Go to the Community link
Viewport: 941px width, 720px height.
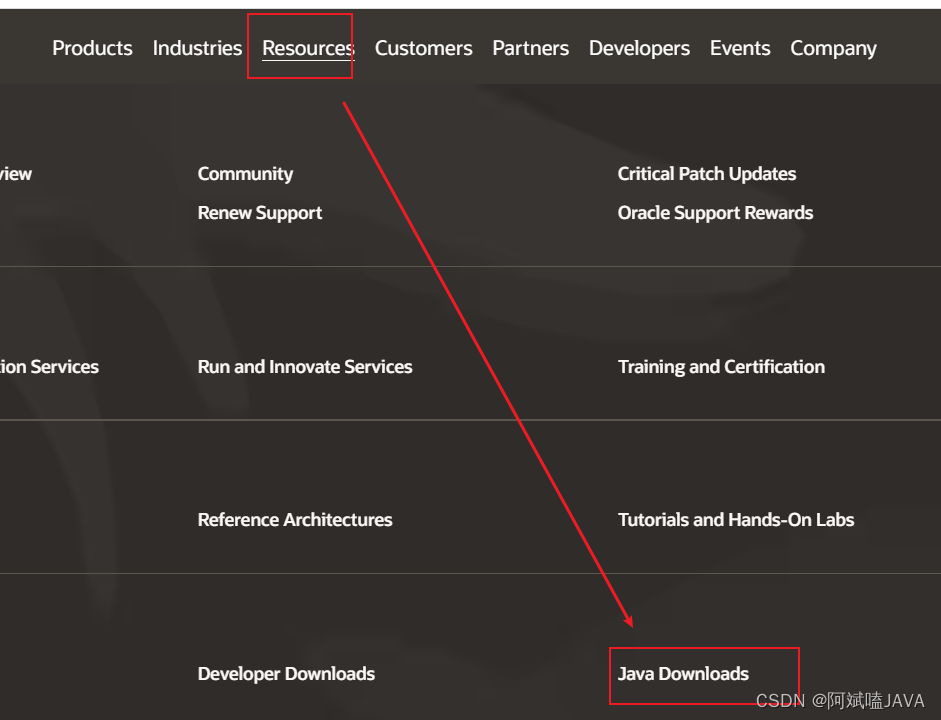245,174
